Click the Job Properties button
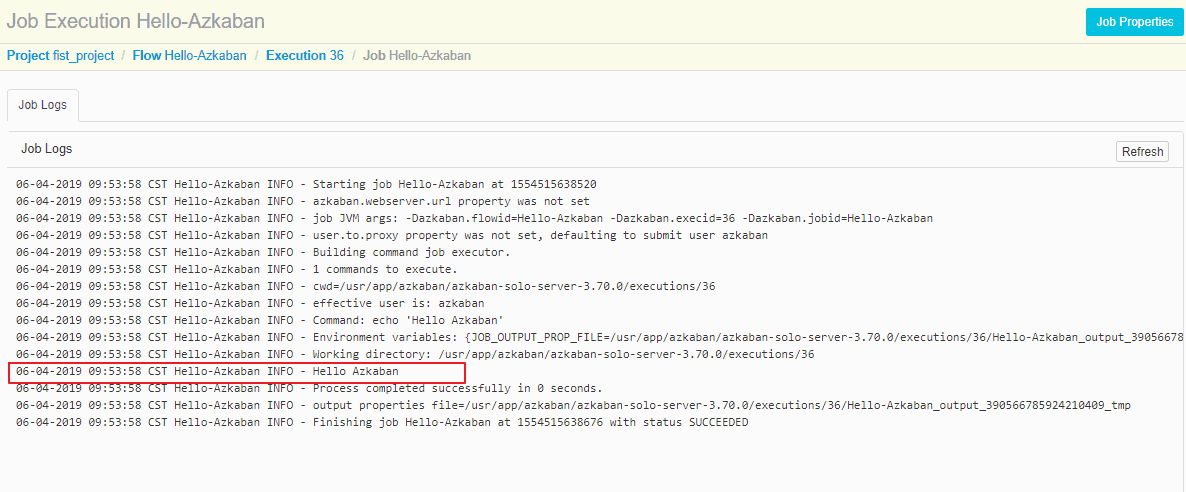The width and height of the screenshot is (1186, 492). (1134, 22)
